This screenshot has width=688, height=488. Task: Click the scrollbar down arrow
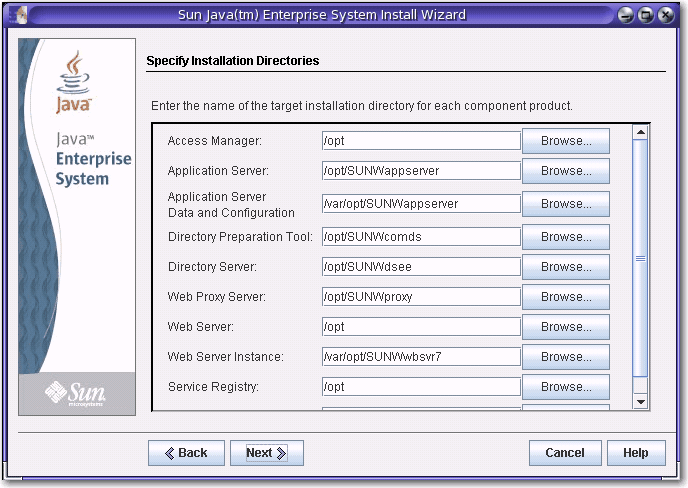point(641,402)
